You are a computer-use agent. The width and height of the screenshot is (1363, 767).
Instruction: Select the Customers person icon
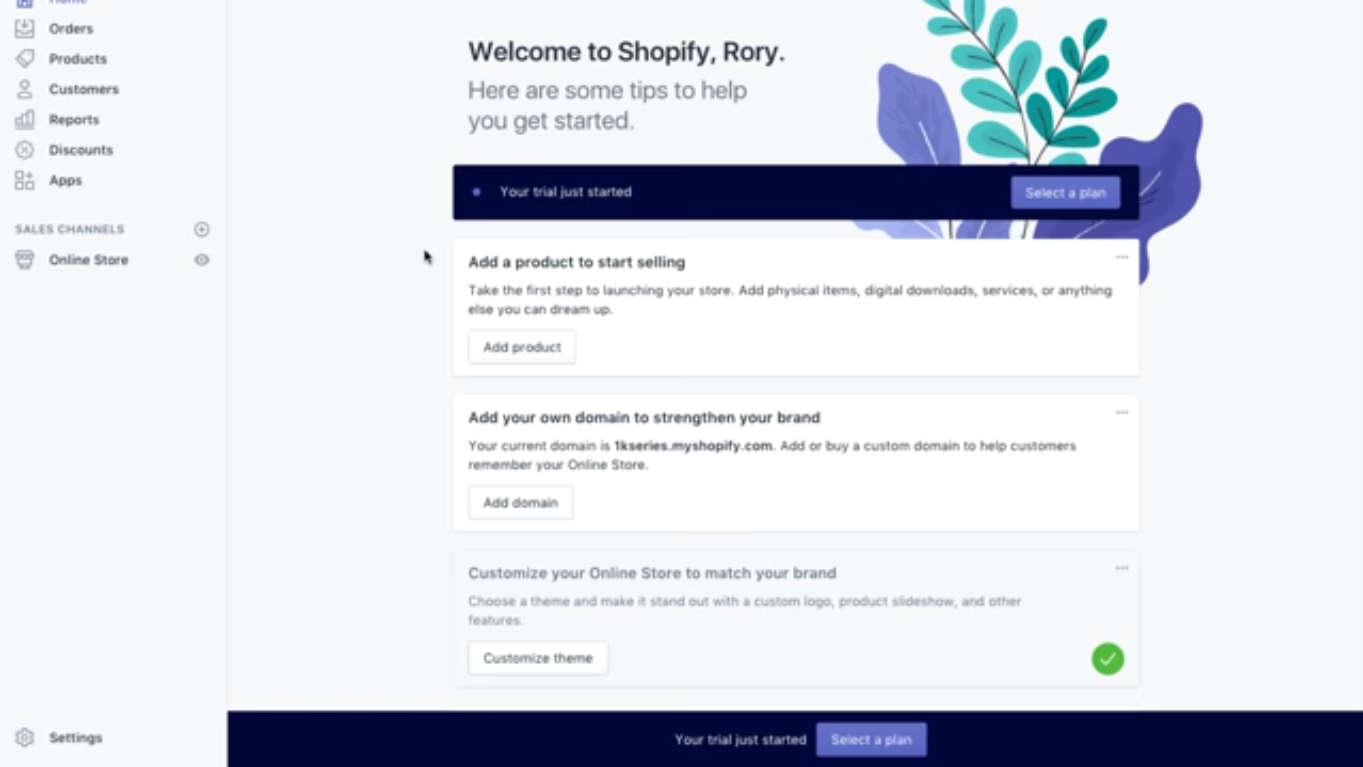(x=24, y=89)
